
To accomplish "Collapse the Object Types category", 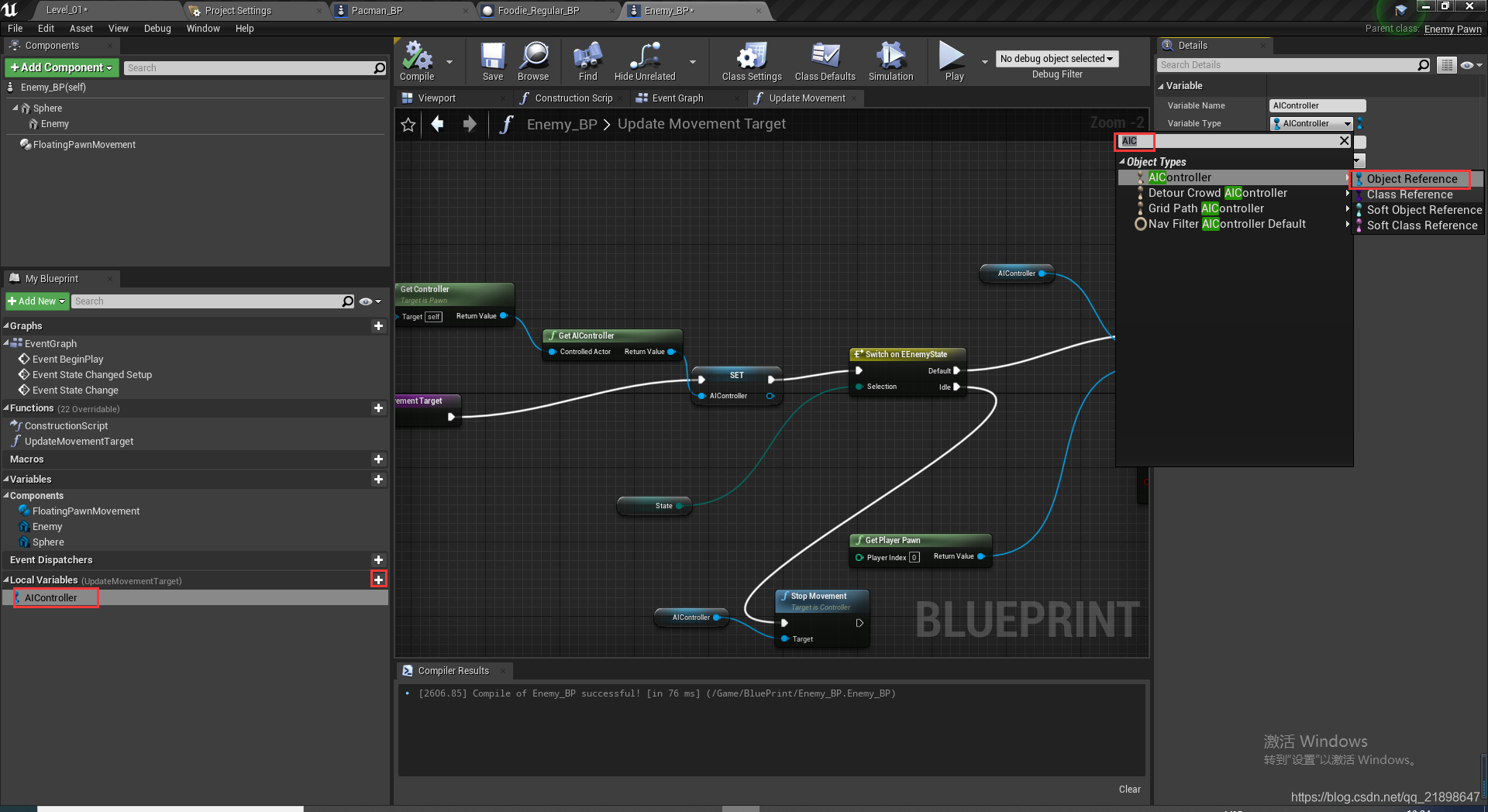I will tap(1122, 162).
